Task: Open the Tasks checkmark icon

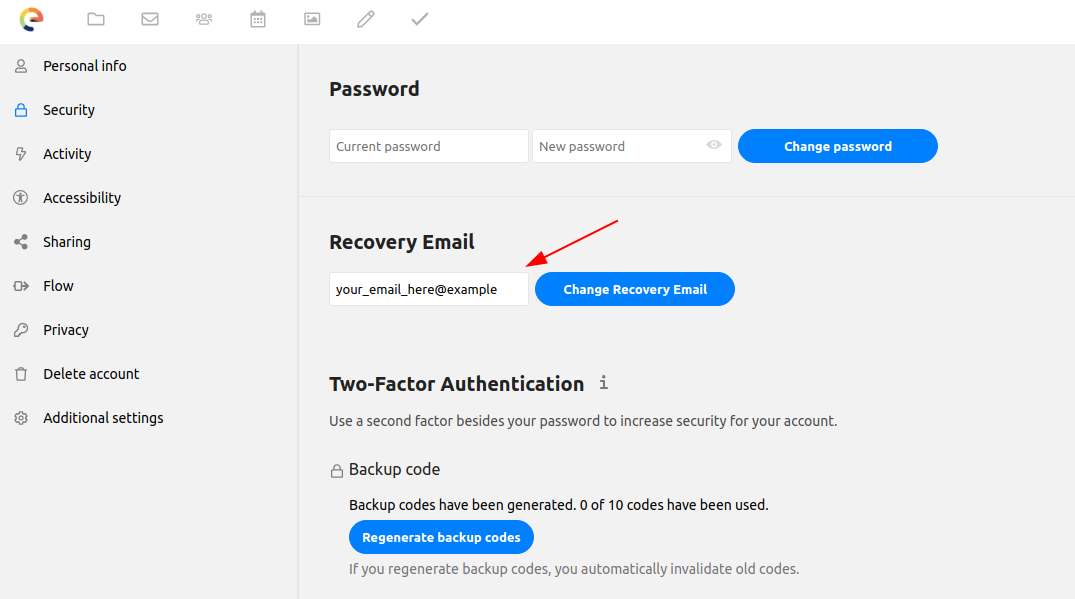Action: click(419, 18)
